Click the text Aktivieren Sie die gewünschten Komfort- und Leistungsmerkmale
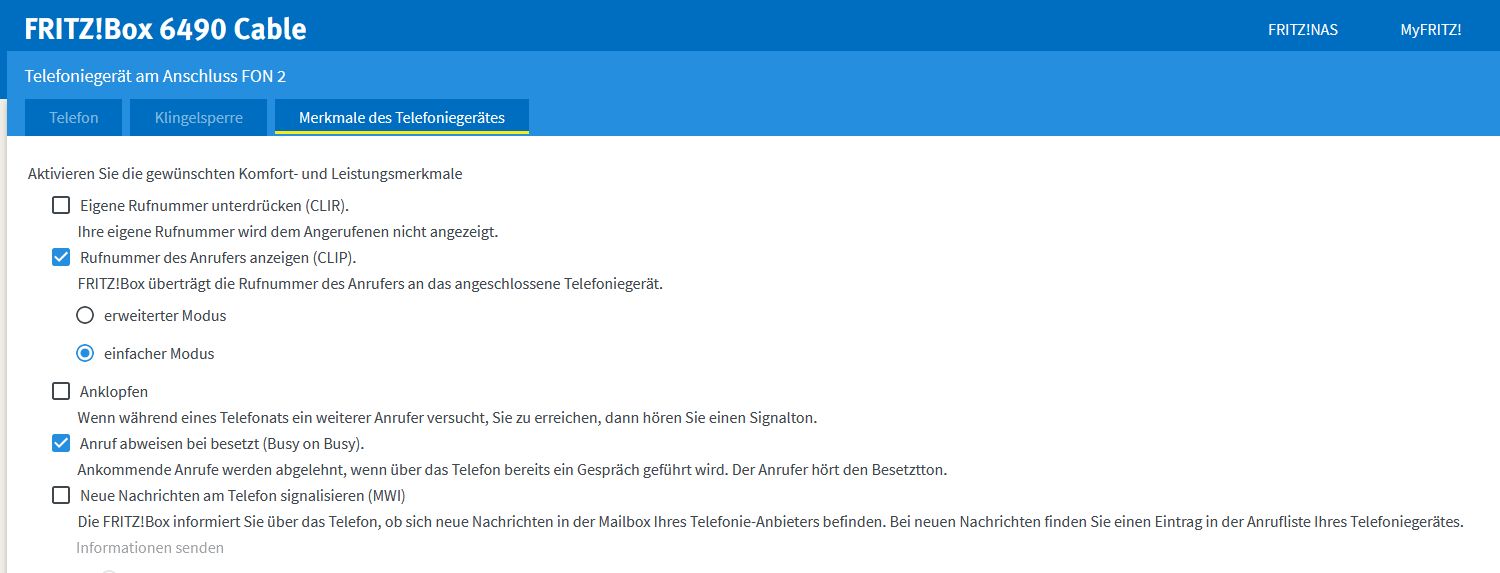 pos(245,174)
